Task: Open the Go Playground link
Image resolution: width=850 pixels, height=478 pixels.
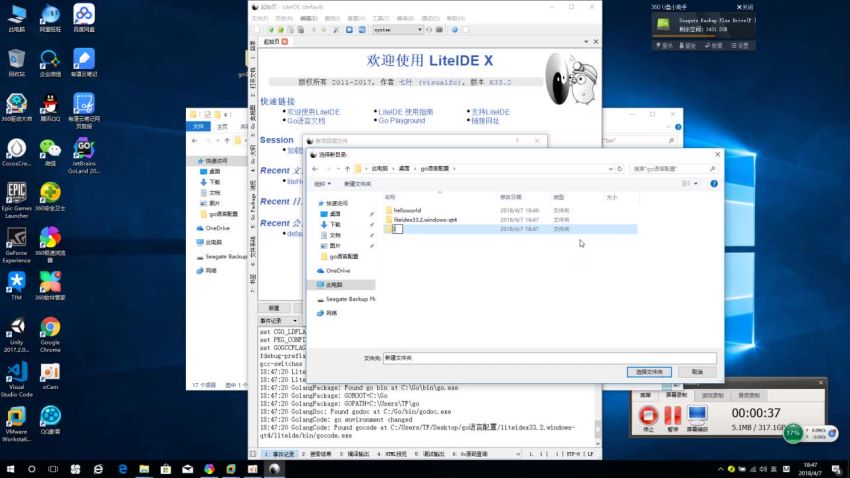Action: pos(402,121)
